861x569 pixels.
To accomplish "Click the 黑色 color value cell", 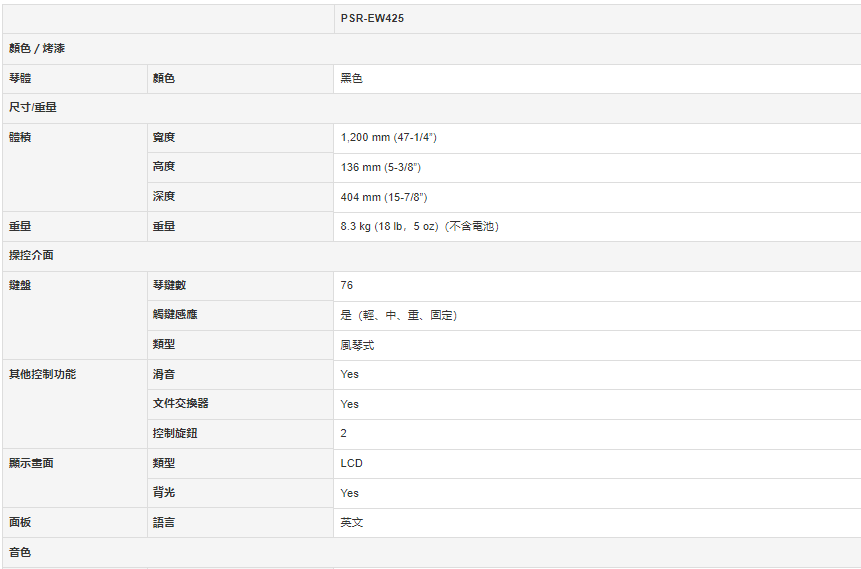I will [351, 78].
